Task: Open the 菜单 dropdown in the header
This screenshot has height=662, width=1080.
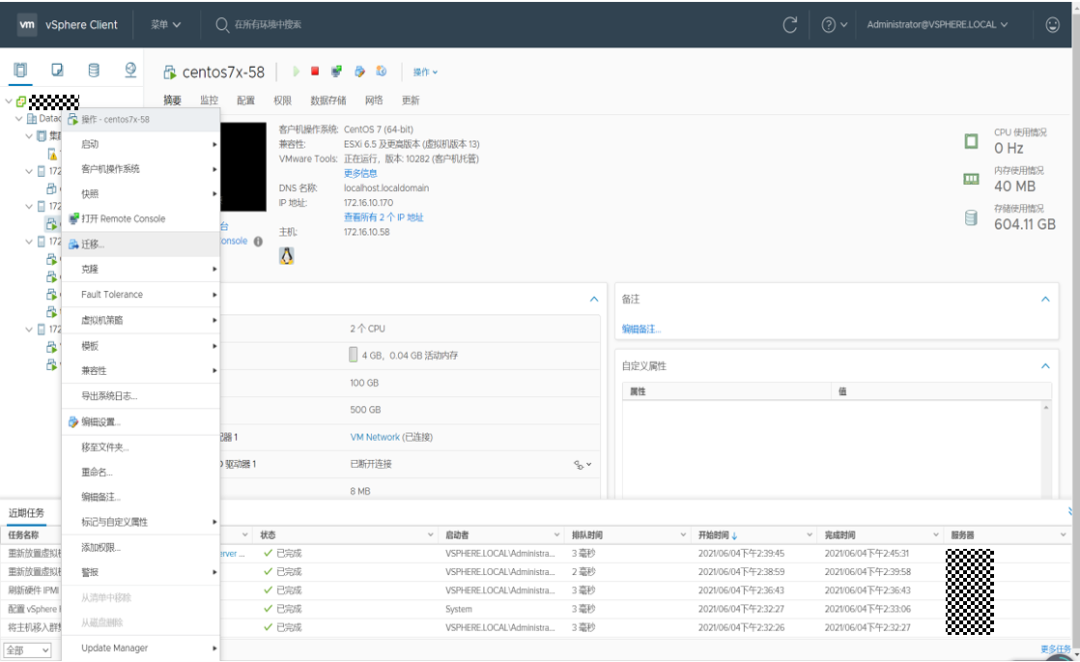Action: [x=165, y=25]
